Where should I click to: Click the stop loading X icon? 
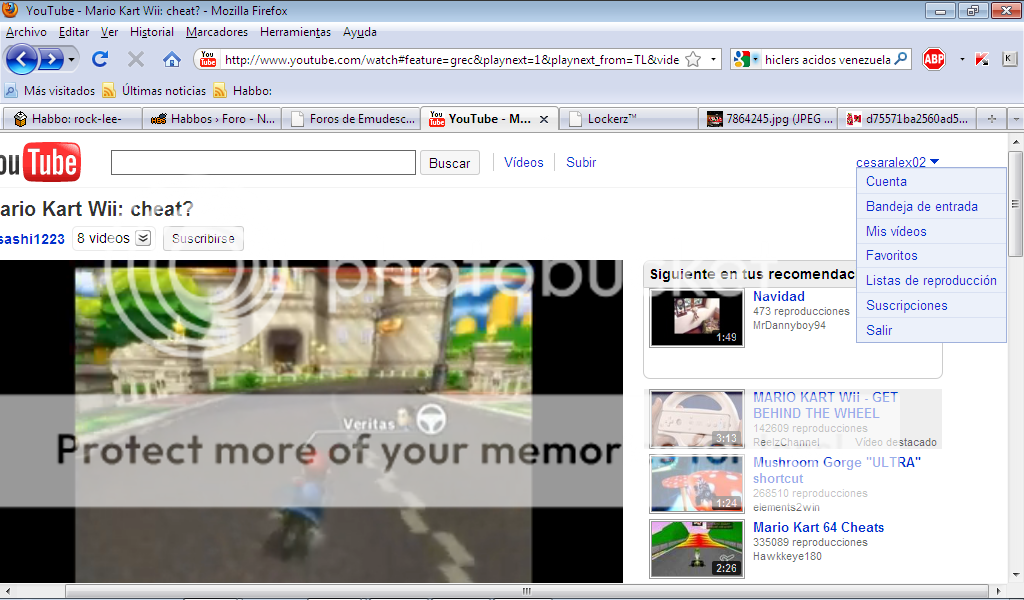[136, 60]
